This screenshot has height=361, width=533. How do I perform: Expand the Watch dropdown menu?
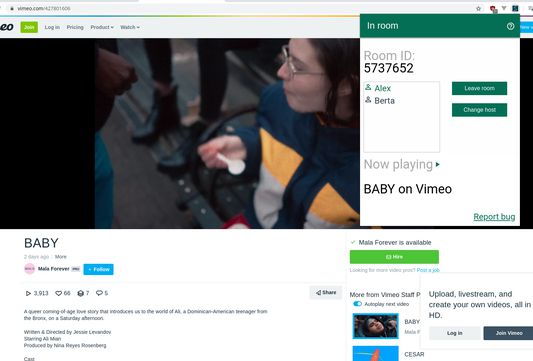point(130,27)
